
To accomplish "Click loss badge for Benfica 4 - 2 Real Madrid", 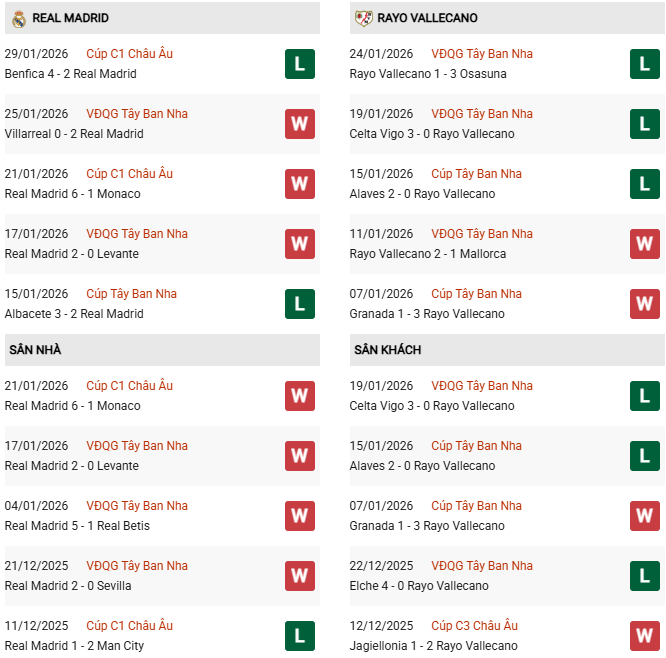I will coord(299,64).
